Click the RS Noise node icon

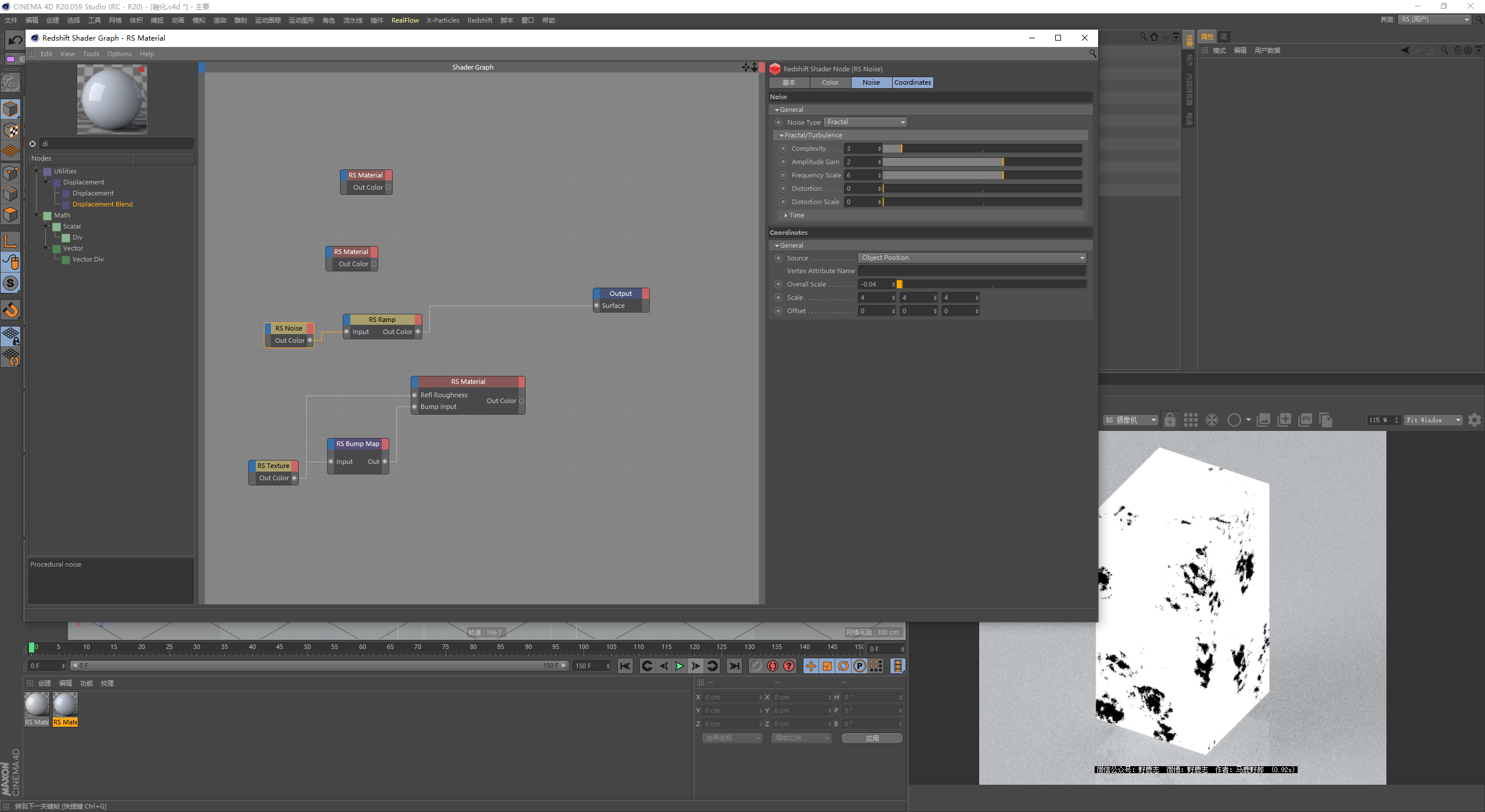289,327
